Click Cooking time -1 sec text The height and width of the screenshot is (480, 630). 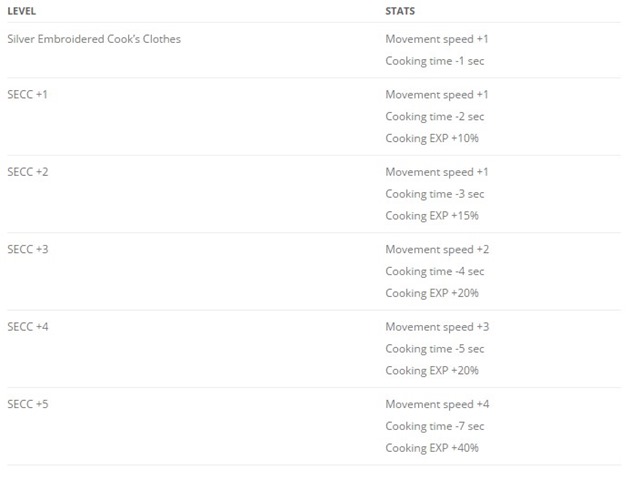click(435, 61)
